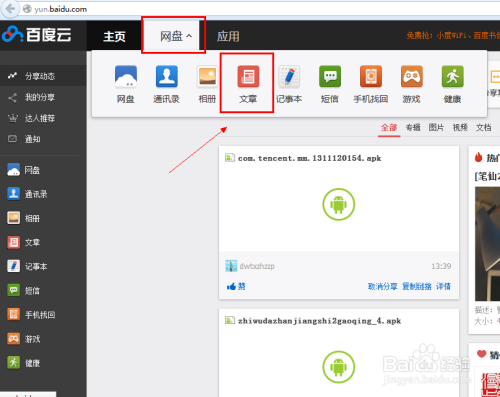Go back with browser back arrow
The image size is (500, 397).
10,9
